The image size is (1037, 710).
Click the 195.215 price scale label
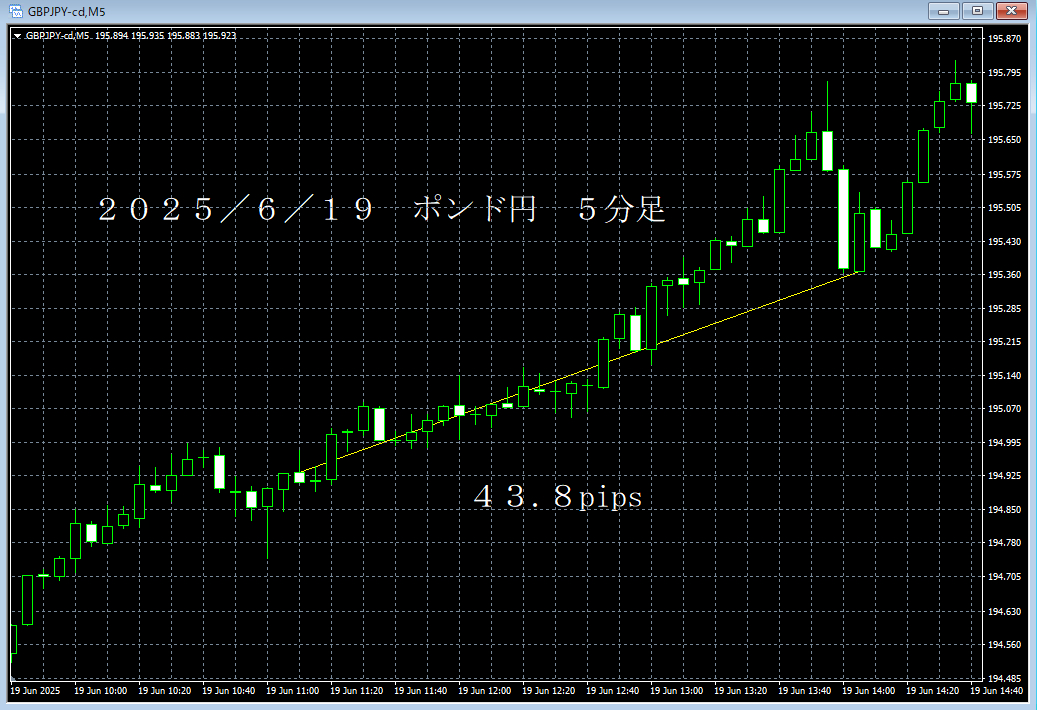coord(1004,342)
